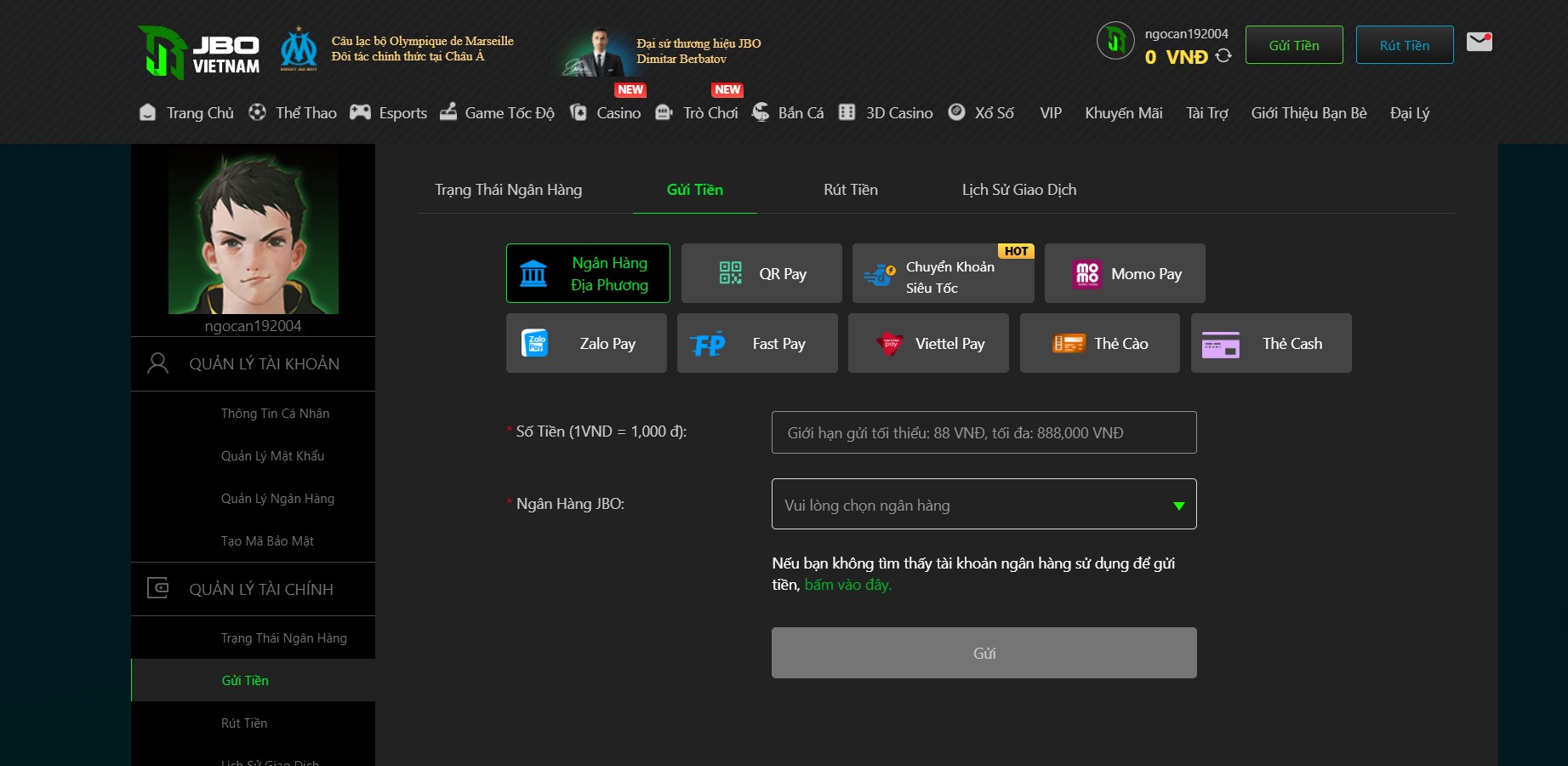Screen dimensions: 1568x766
Task: Click the round user avatar badge in header
Action: [1115, 40]
